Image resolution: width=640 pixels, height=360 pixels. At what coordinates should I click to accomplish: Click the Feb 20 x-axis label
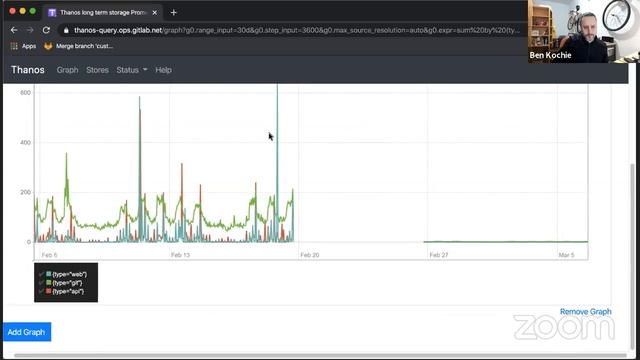pos(310,255)
